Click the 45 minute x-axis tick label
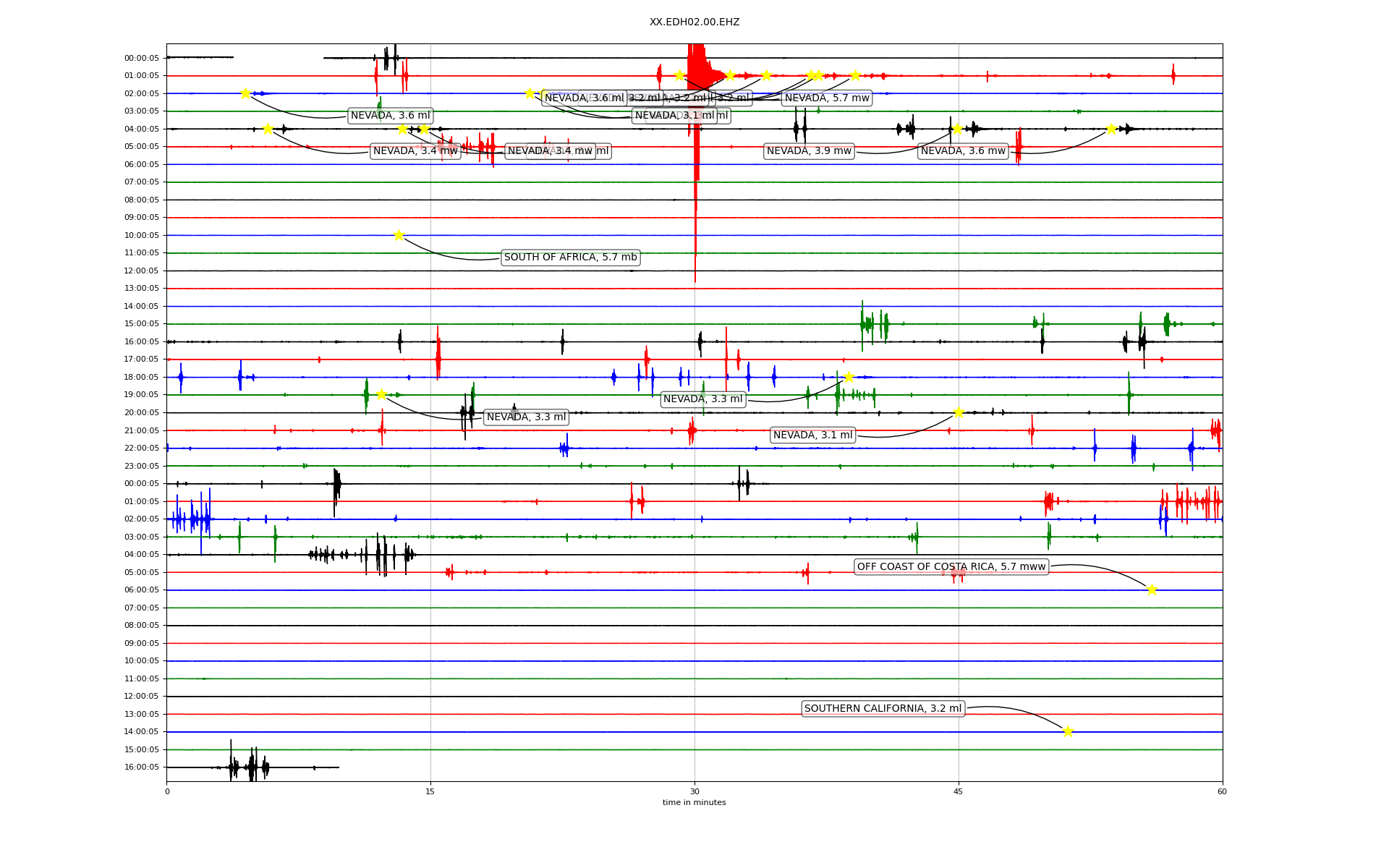The image size is (1389, 868). click(x=958, y=792)
